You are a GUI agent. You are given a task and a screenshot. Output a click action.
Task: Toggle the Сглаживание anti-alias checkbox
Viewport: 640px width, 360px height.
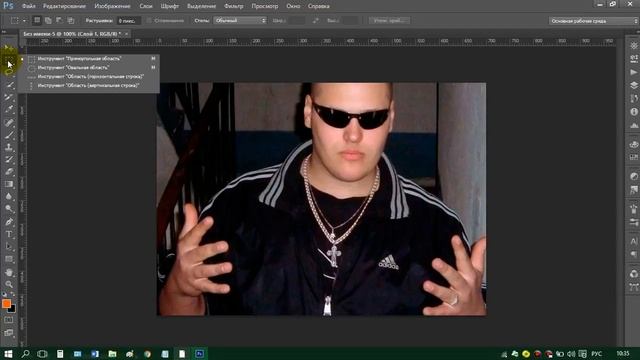click(149, 20)
